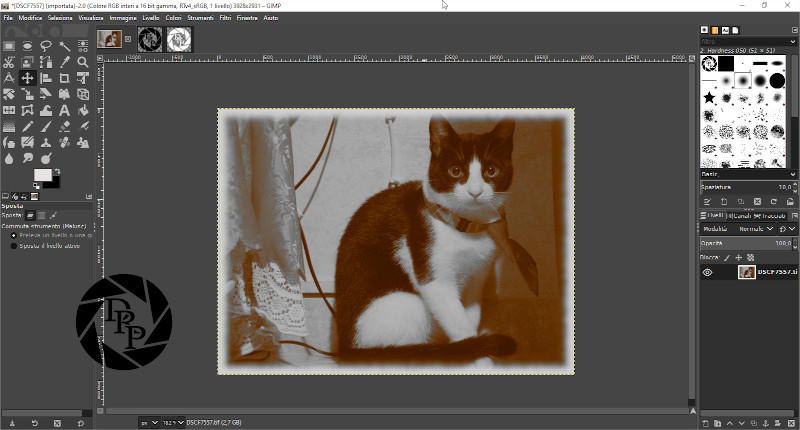Restore tool options to default values
Viewport: 800px width, 430px height.
point(81,423)
